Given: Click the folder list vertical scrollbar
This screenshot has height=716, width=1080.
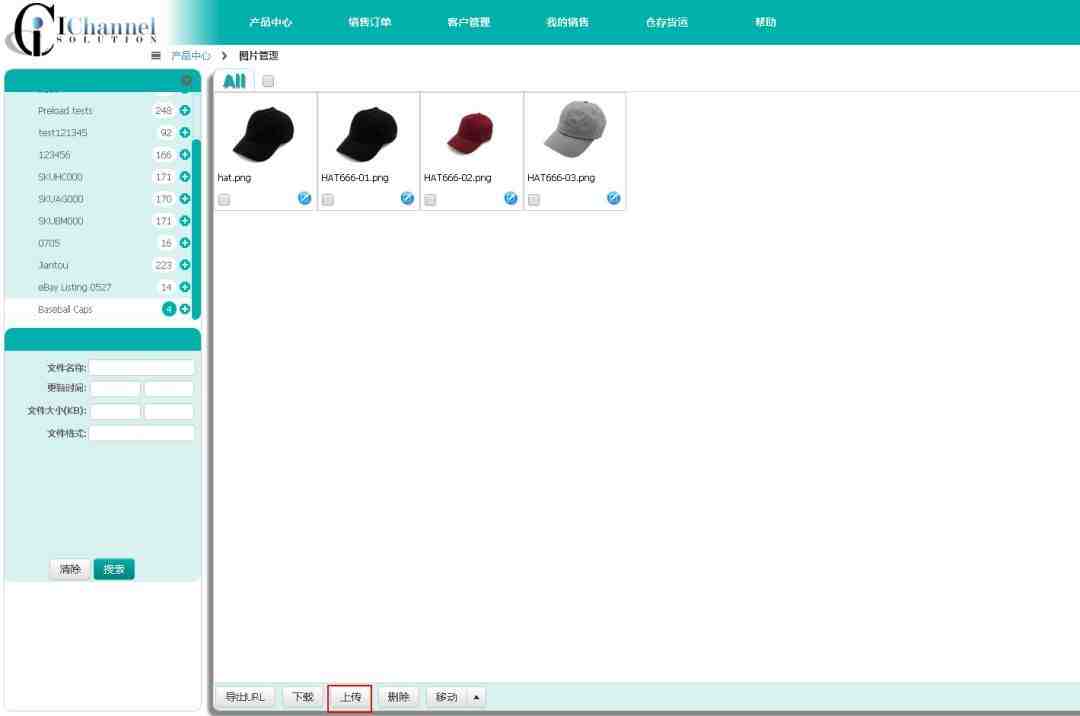Looking at the screenshot, I should pos(196,229).
